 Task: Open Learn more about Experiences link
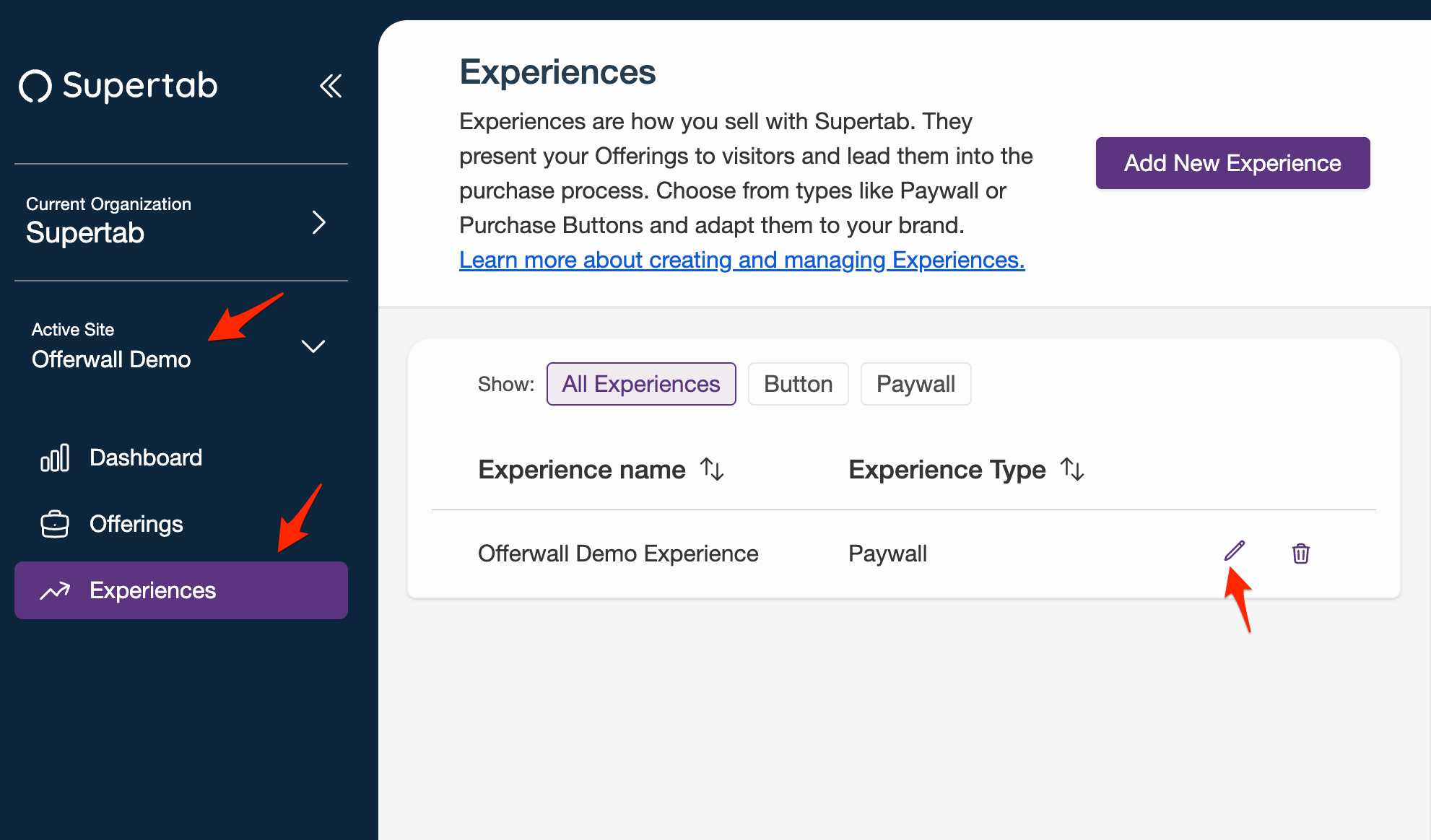click(741, 260)
